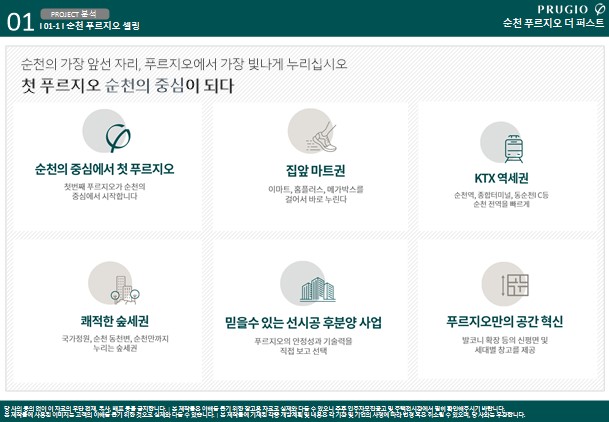The image size is (609, 422).
Task: Click description 첫번째 푸르지오가 순천의 중심에서 시작합니다
Action: [104, 191]
